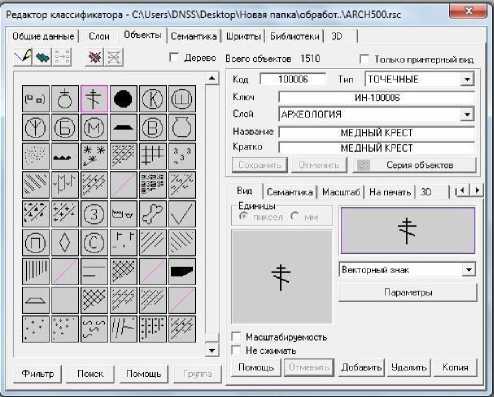494x397 pixels.
Task: Click scrollbar up arrow in symbol list
Action: point(212,78)
